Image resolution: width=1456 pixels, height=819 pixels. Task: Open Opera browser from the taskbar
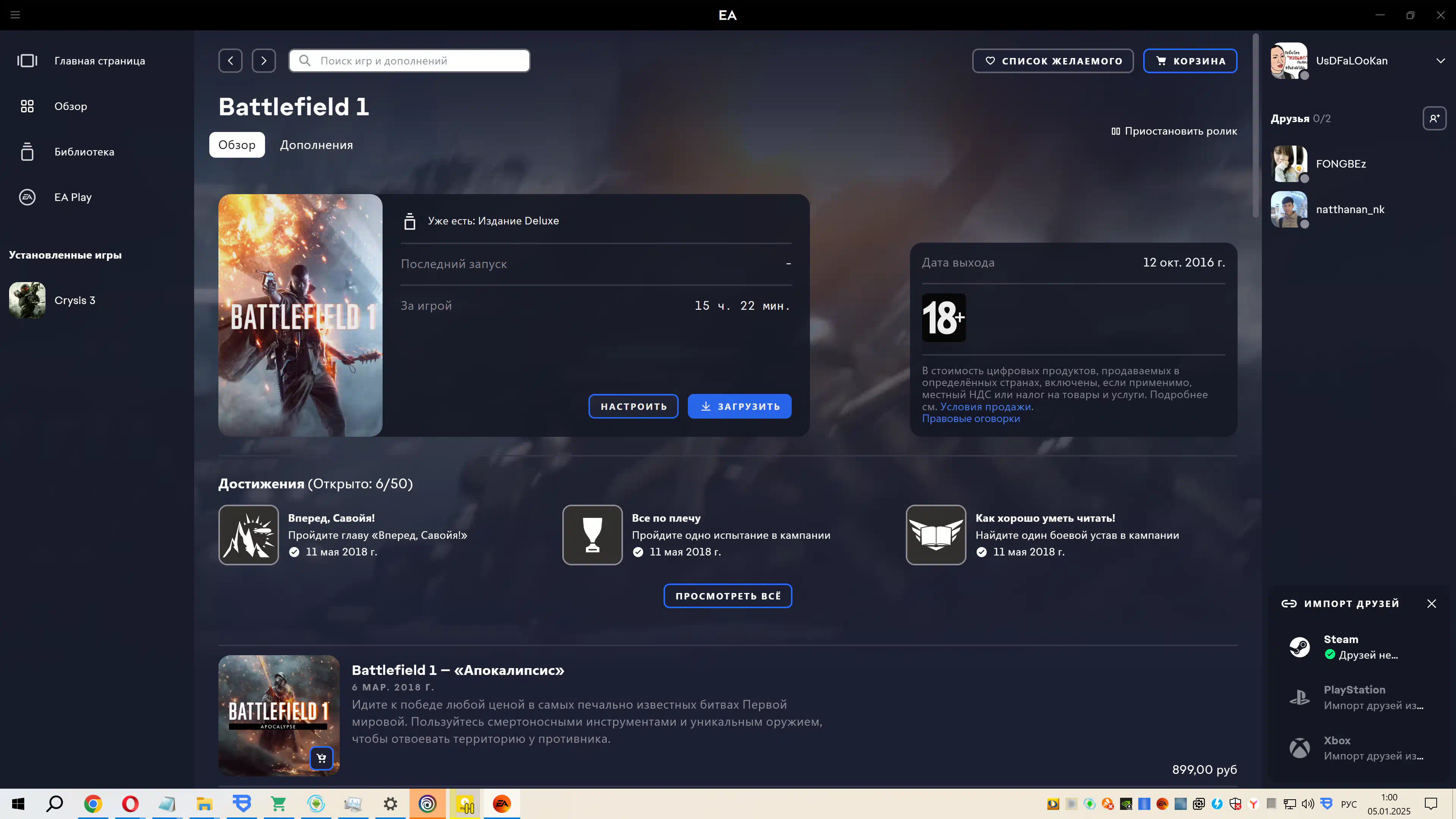130,804
